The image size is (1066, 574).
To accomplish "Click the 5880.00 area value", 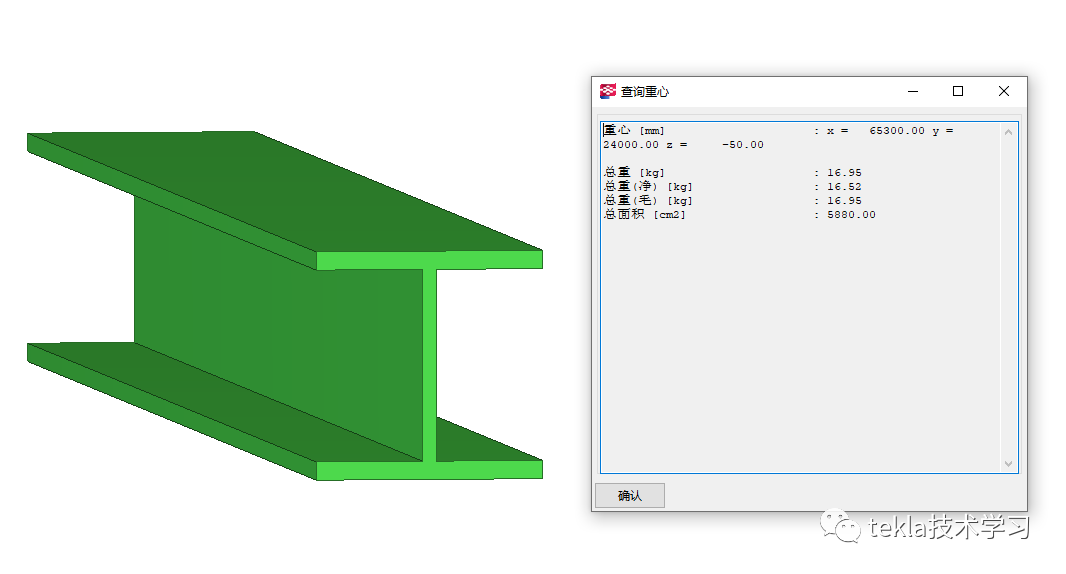I will click(x=850, y=215).
